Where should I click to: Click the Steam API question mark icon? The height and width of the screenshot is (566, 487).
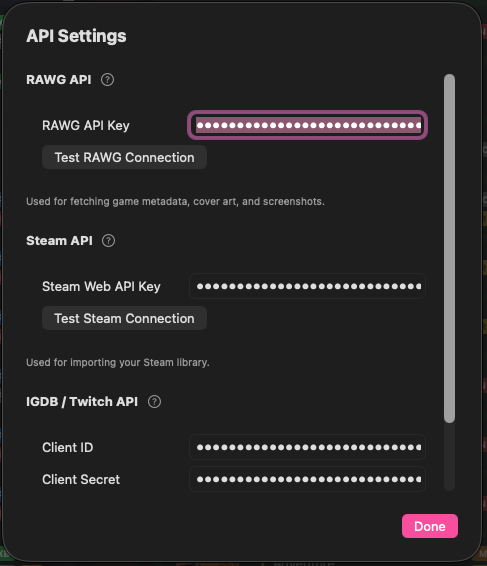108,241
